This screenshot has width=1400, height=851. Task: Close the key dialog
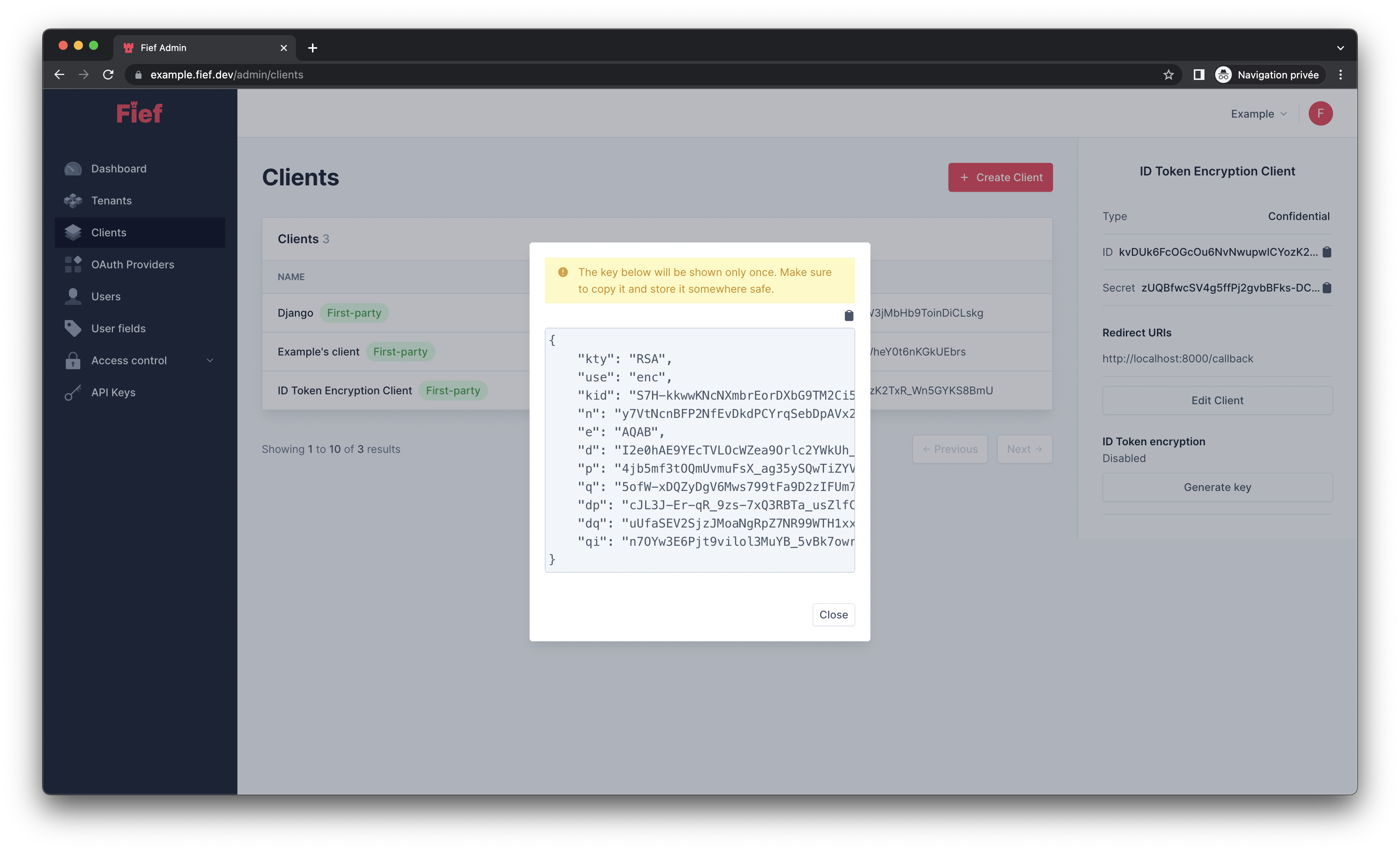[x=833, y=615]
